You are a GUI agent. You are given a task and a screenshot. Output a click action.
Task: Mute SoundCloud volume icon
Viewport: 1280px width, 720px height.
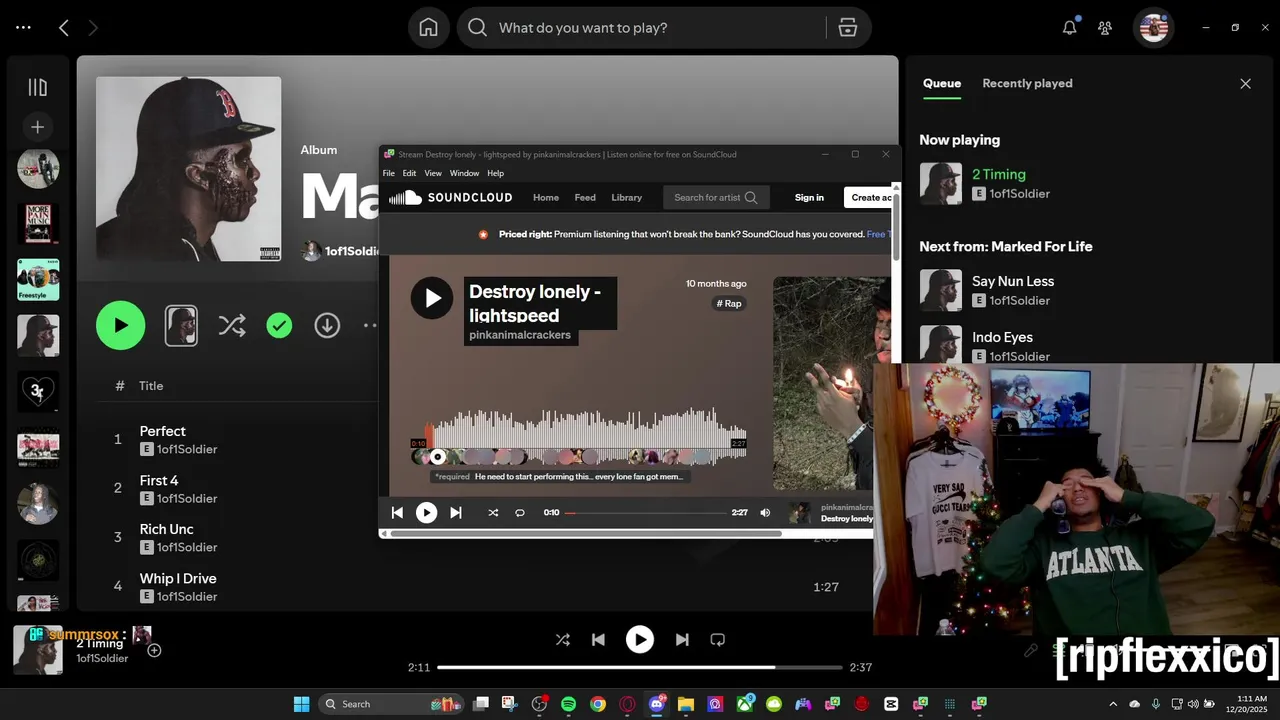click(x=765, y=513)
